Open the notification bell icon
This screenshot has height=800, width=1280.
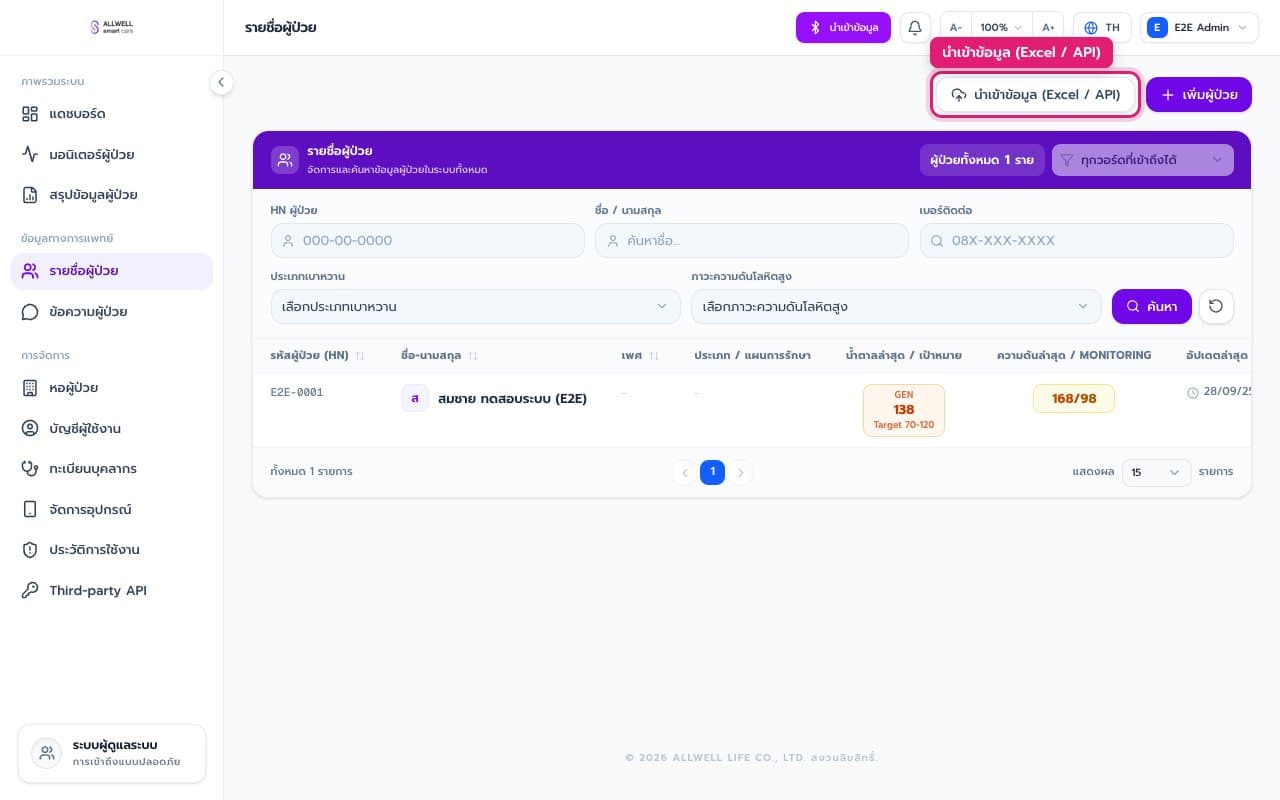(x=914, y=27)
